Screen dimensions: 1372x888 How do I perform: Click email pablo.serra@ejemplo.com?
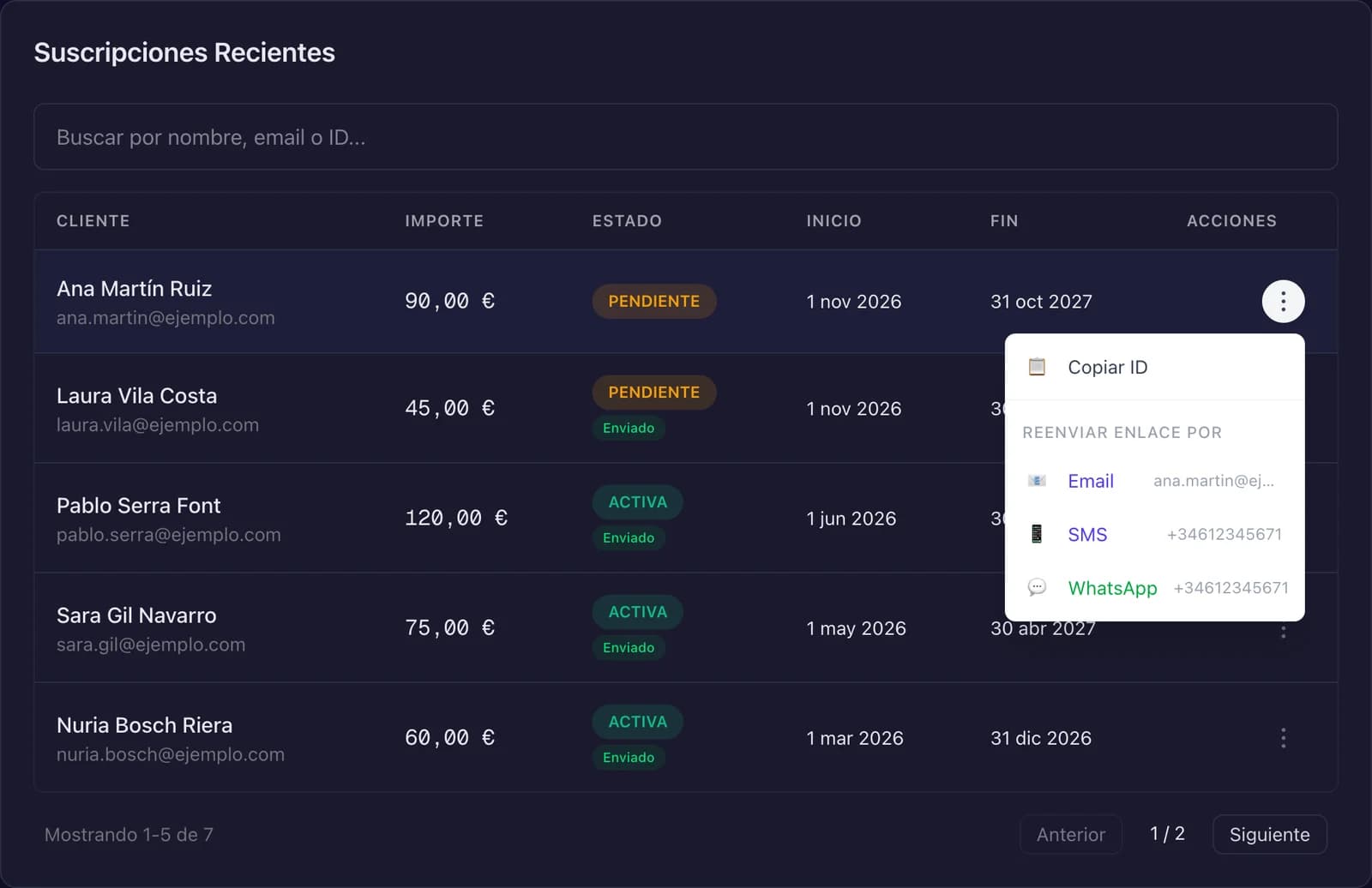coord(169,535)
